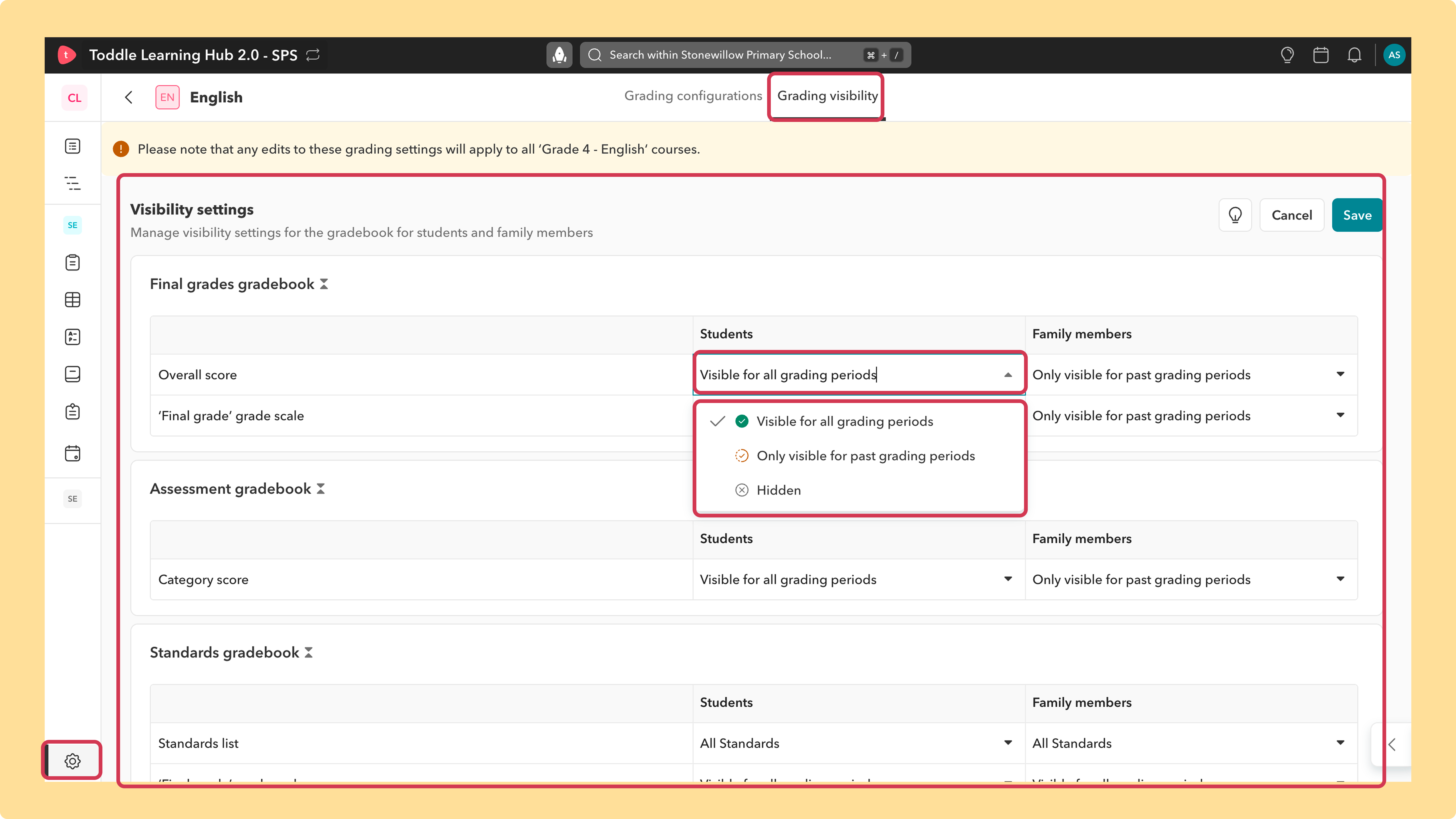Click 'Family members' header in Assessment gradebook table
This screenshot has height=819, width=1456.
pos(1082,539)
